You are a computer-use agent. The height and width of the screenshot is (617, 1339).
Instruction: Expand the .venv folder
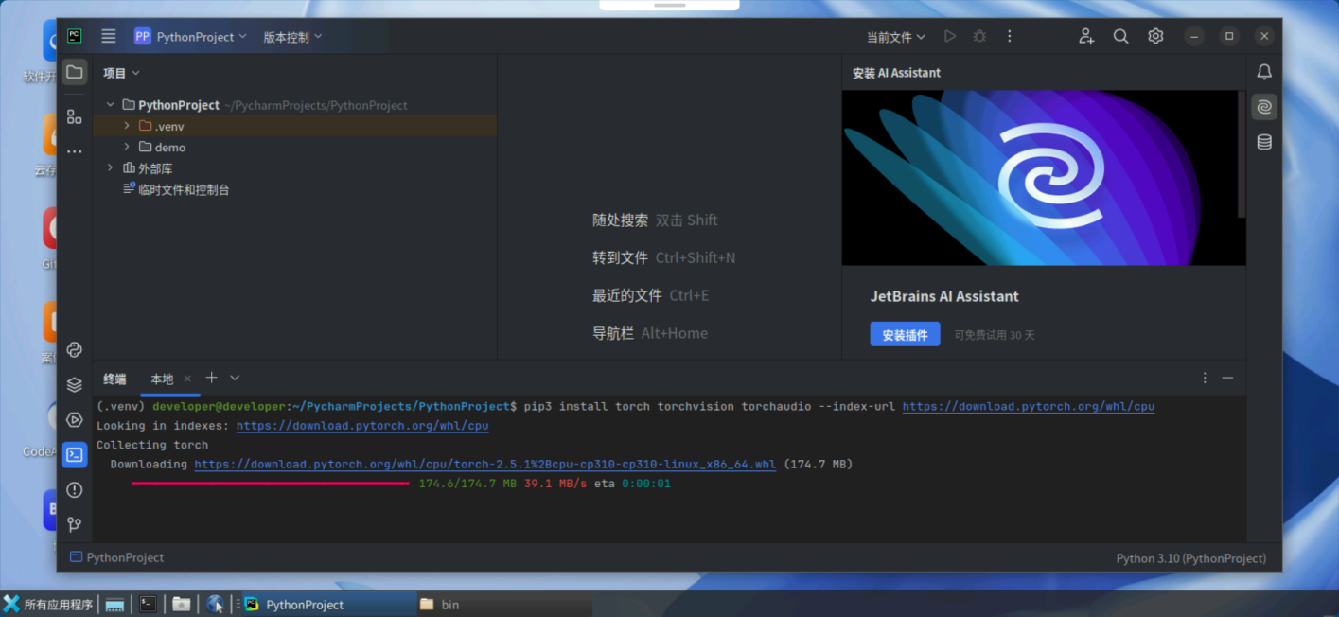[127, 126]
